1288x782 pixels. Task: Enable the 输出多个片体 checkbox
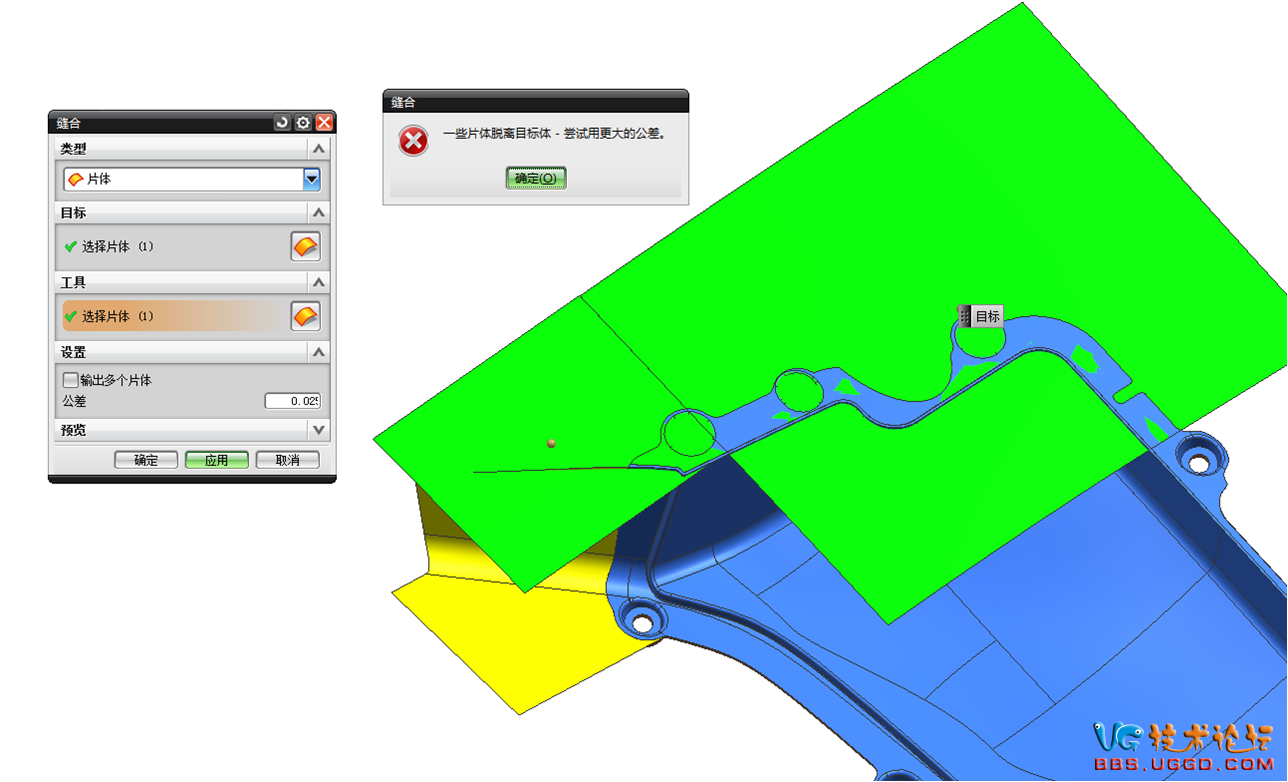click(x=70, y=380)
